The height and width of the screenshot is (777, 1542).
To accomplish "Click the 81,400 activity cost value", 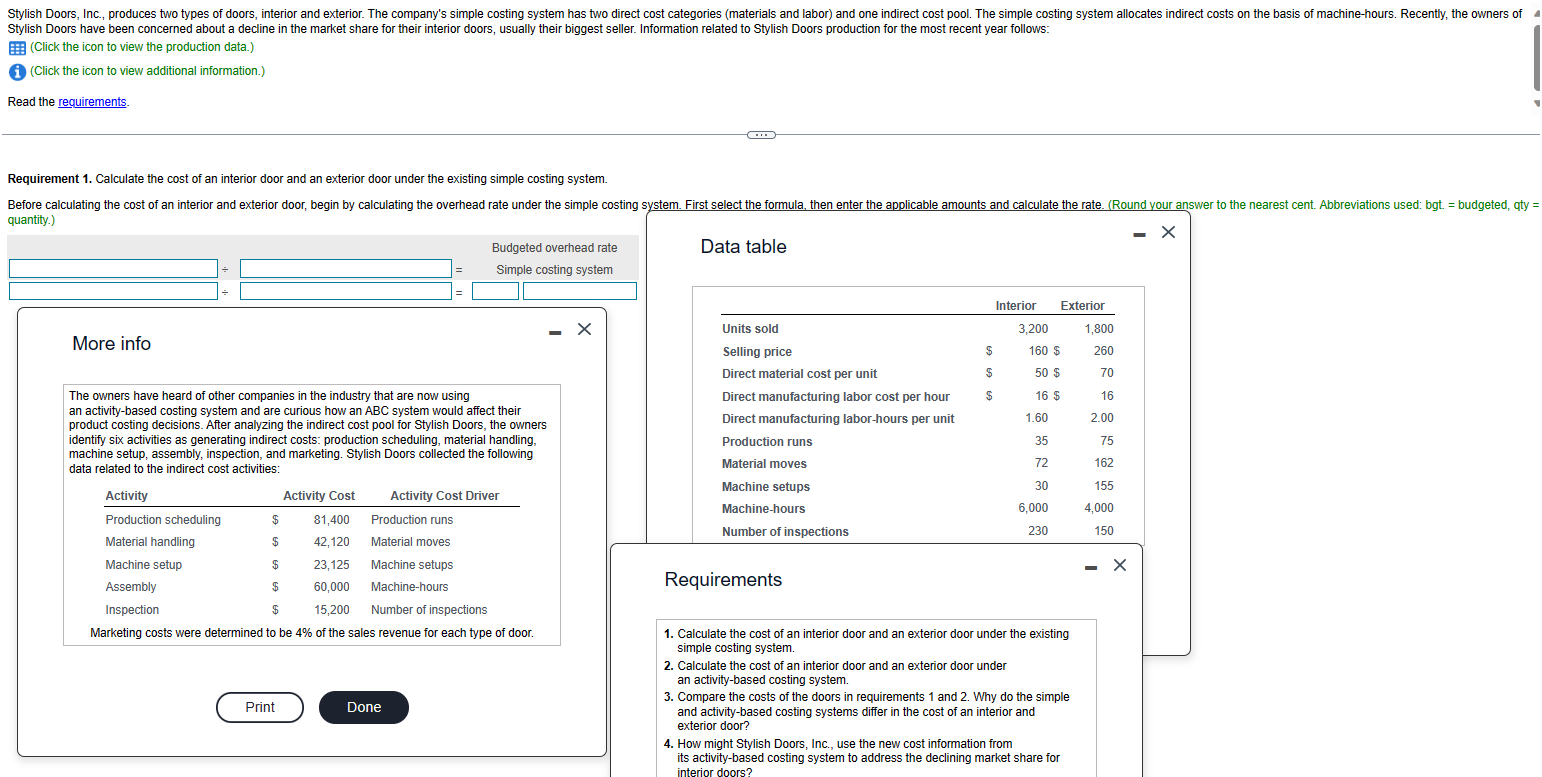I will 332,520.
